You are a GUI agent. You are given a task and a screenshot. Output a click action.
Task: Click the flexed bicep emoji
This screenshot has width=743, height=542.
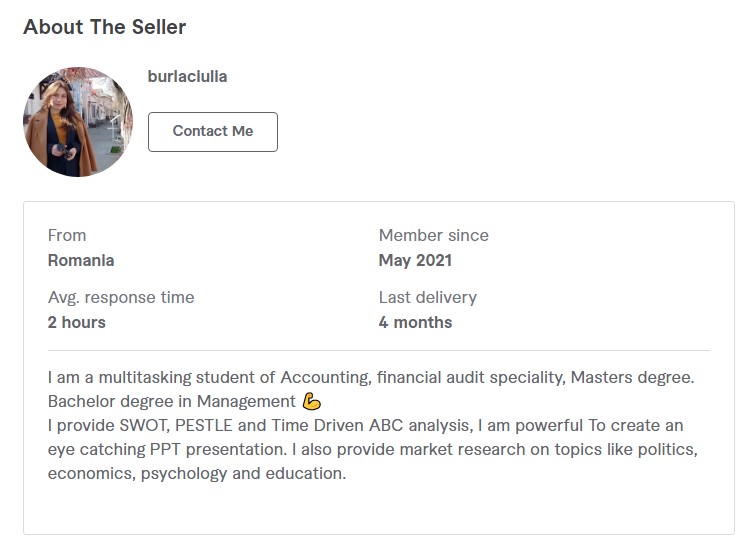[312, 402]
